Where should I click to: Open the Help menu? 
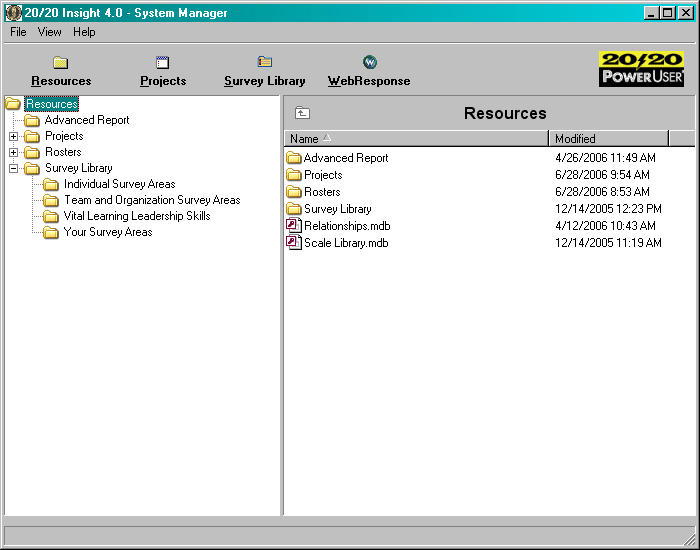(x=84, y=32)
